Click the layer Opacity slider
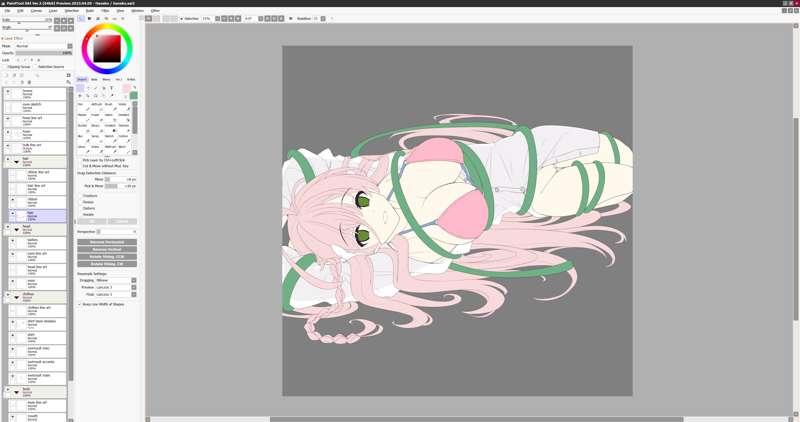The image size is (800, 422). tap(44, 53)
